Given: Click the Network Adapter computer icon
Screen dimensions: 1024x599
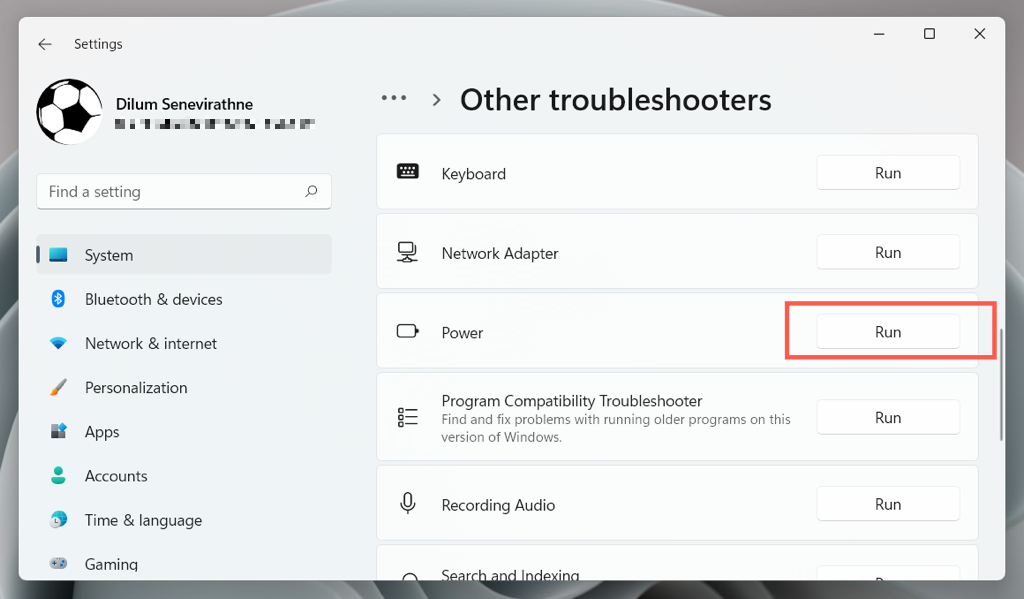Looking at the screenshot, I should [408, 251].
